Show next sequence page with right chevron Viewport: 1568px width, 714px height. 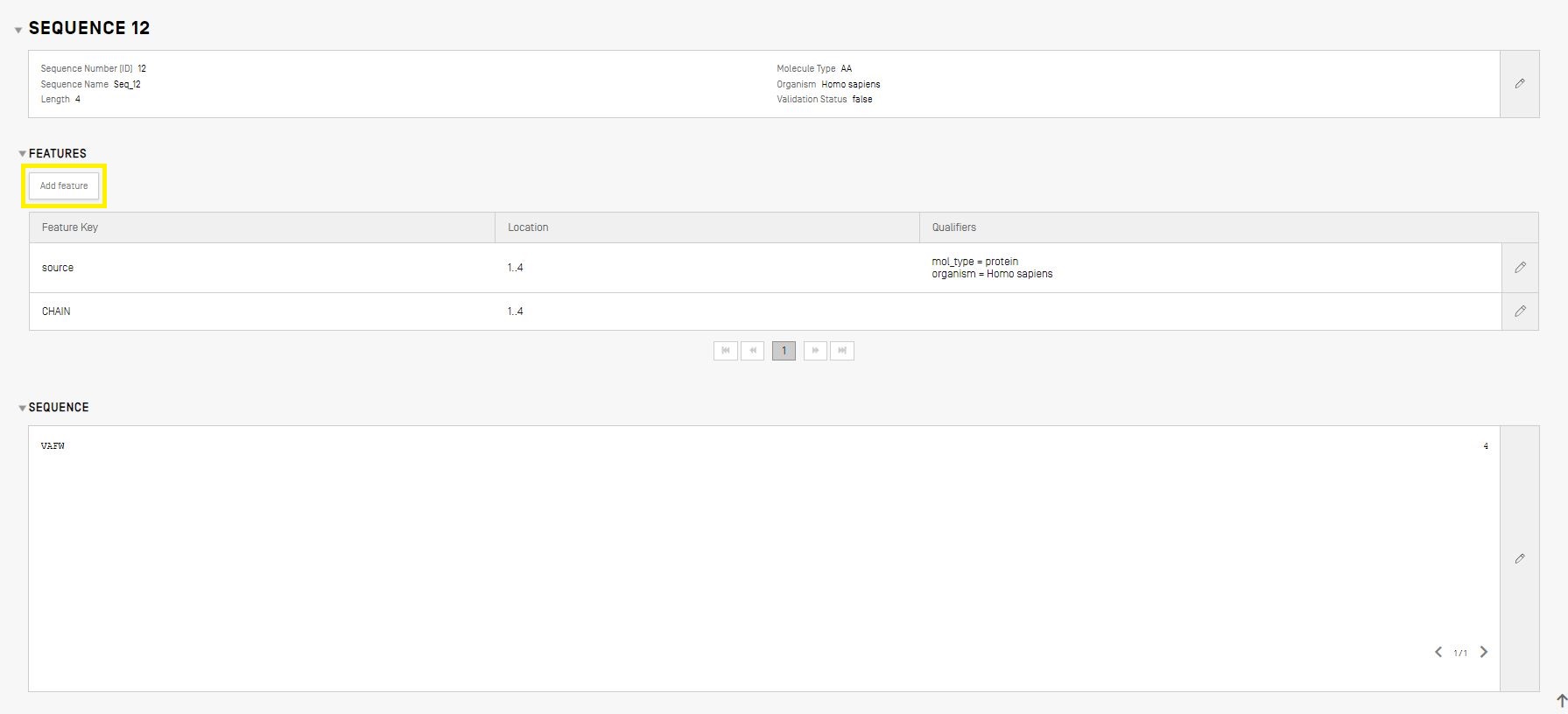tap(1483, 652)
